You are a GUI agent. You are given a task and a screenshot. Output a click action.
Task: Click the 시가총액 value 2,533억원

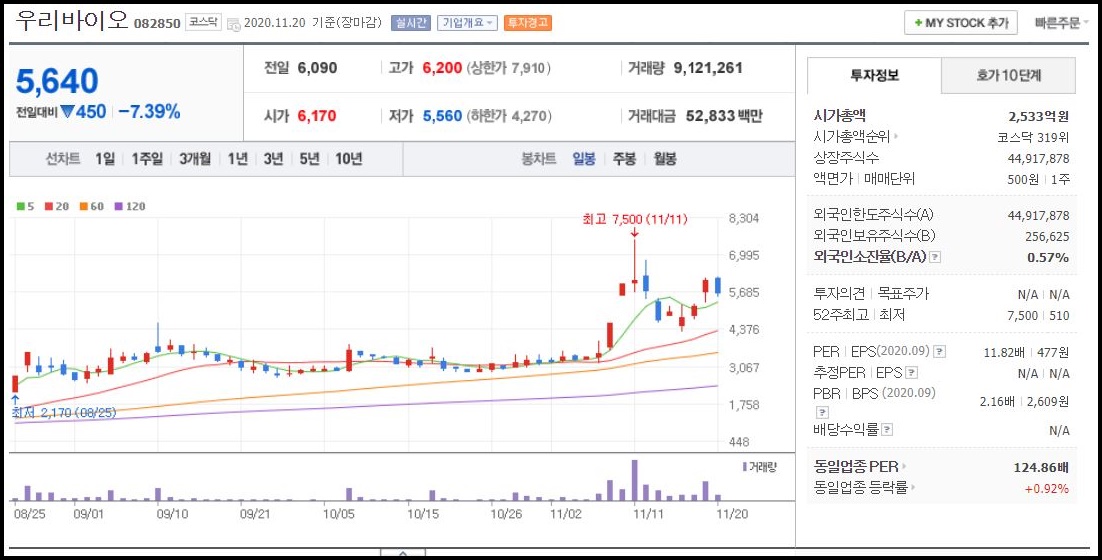(1039, 116)
